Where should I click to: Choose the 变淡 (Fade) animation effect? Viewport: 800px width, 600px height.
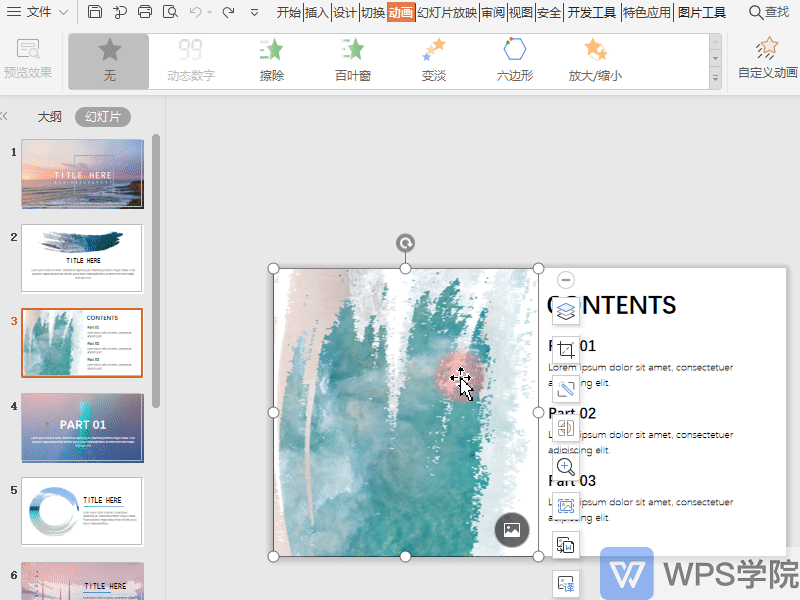(433, 60)
